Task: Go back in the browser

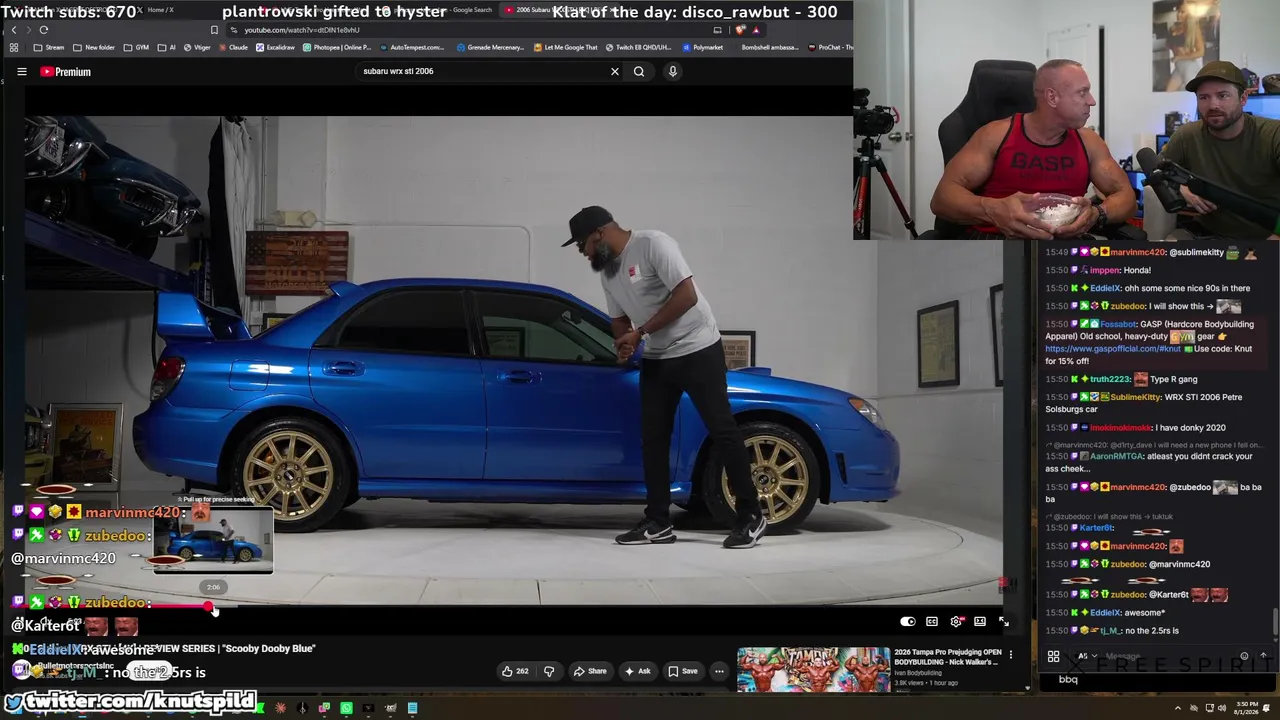Action: click(14, 30)
